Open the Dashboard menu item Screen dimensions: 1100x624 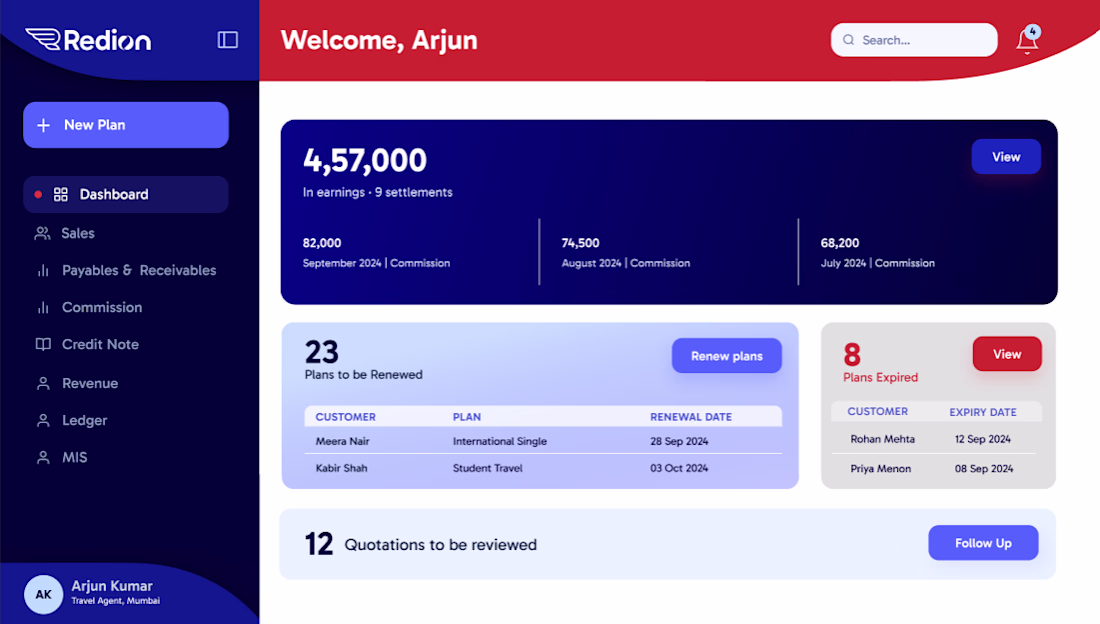tap(126, 194)
